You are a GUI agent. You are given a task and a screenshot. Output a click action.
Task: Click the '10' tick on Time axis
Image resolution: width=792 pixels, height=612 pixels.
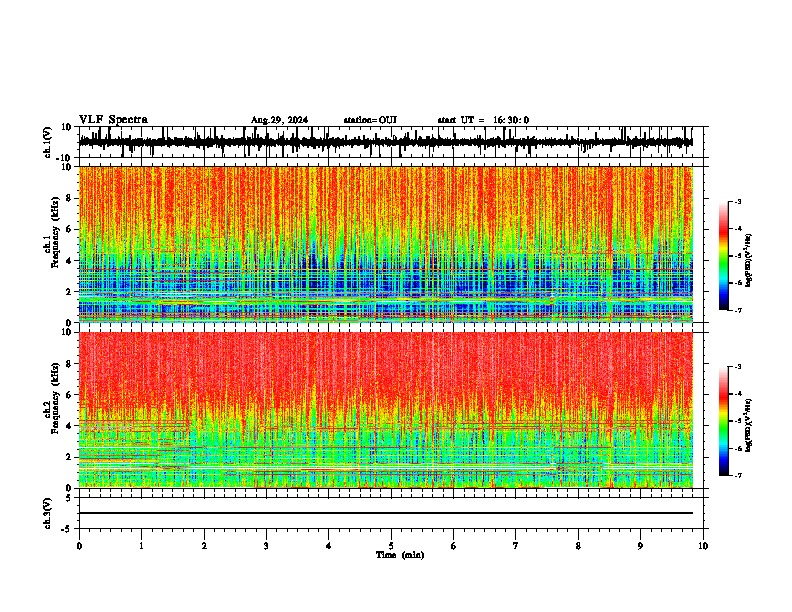click(x=703, y=546)
